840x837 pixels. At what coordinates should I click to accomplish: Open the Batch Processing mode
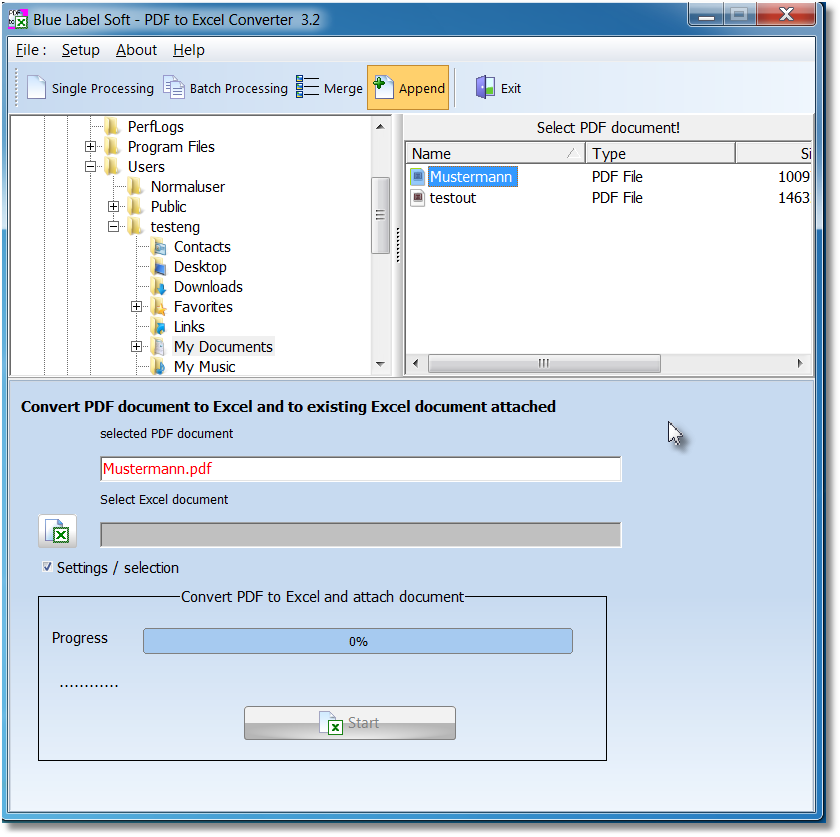(226, 88)
